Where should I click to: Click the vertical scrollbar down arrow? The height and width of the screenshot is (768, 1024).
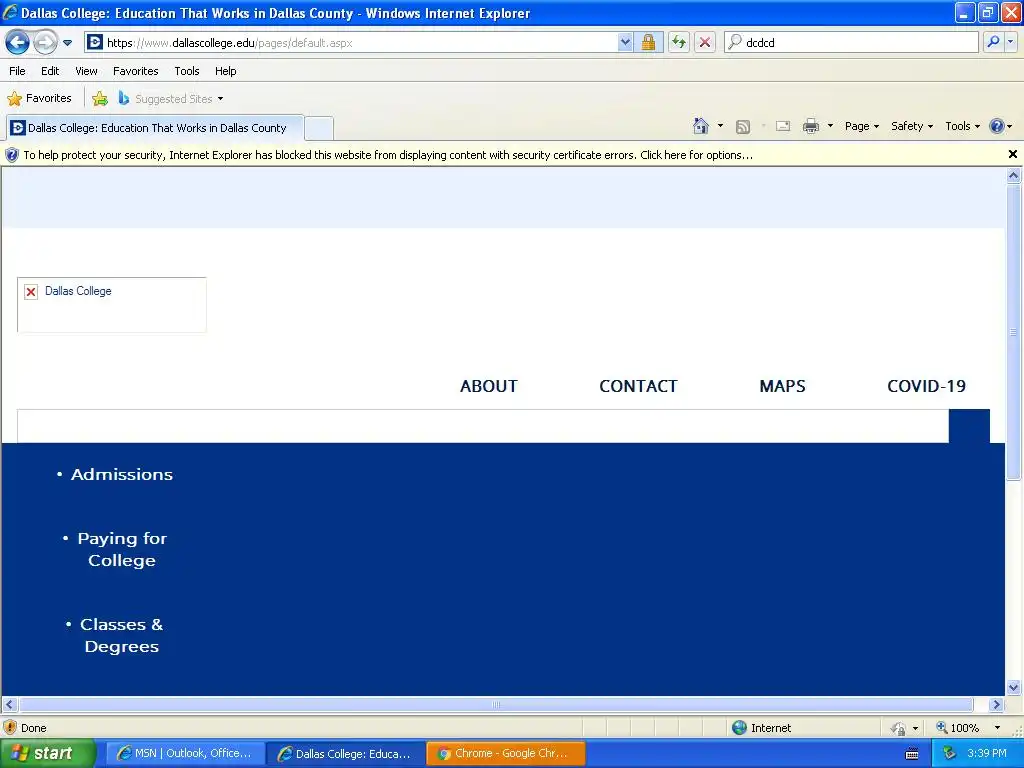pyautogui.click(x=1014, y=687)
